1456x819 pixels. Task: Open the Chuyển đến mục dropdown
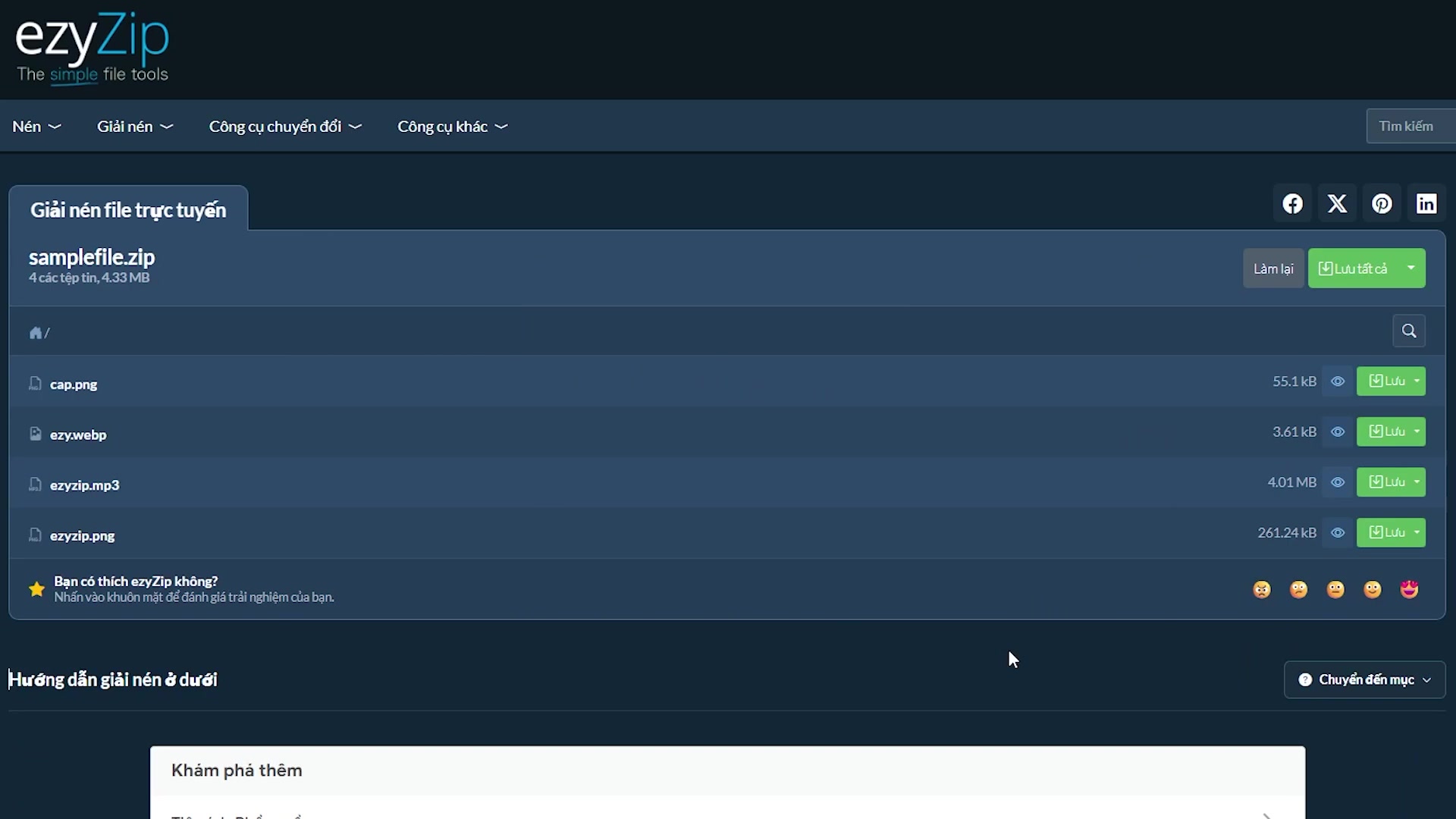click(1364, 679)
